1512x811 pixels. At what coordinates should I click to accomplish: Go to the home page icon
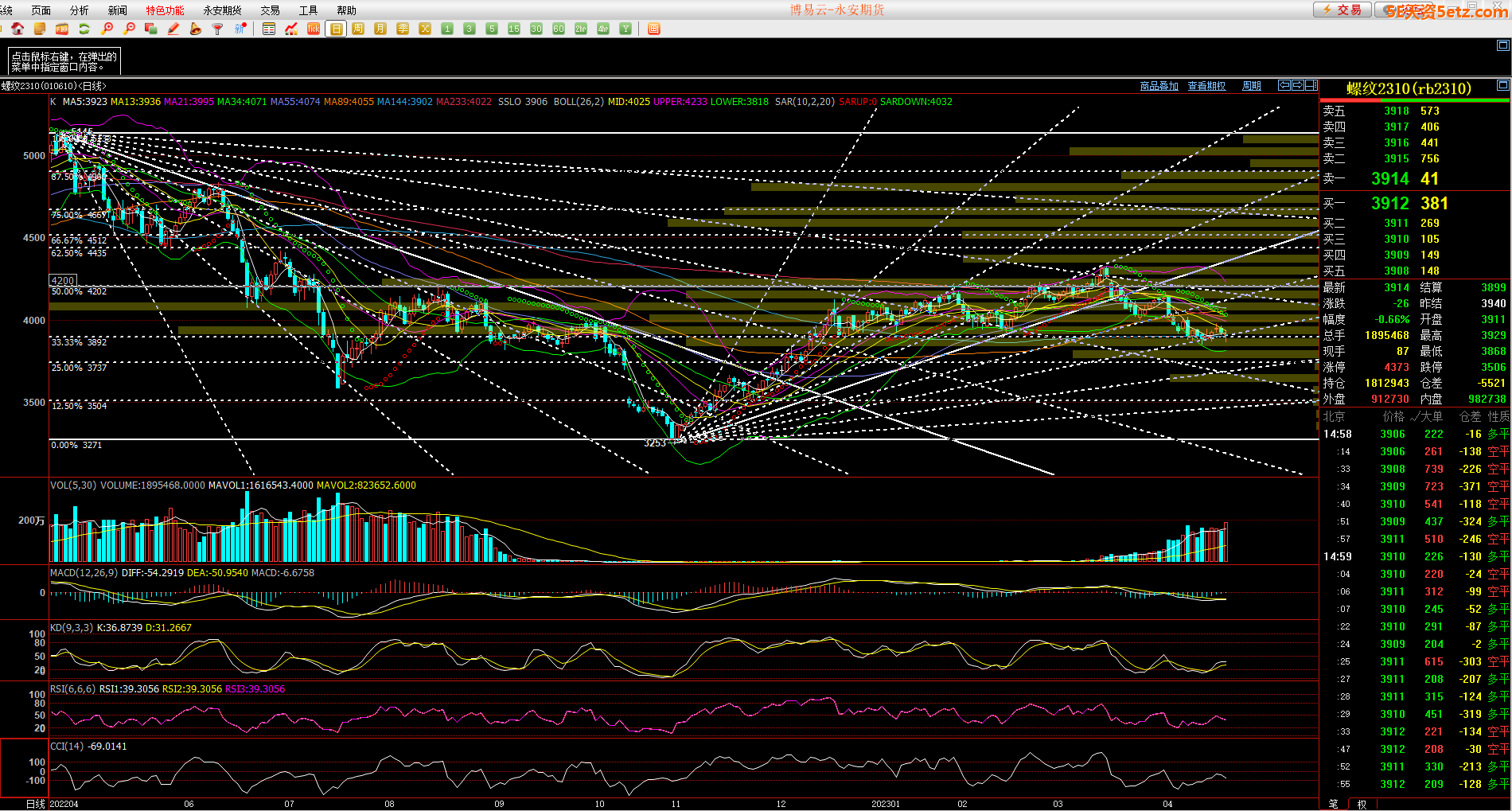click(18, 29)
